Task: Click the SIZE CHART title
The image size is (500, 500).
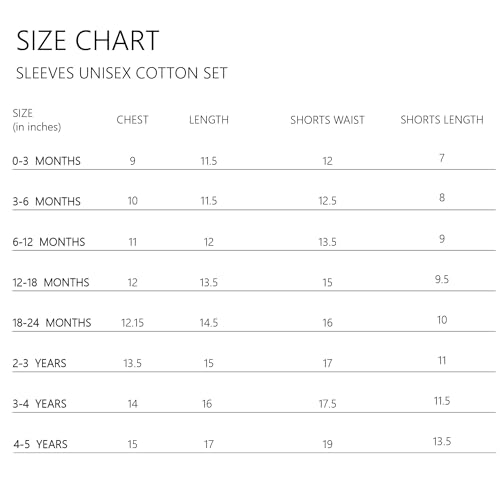Action: (88, 40)
